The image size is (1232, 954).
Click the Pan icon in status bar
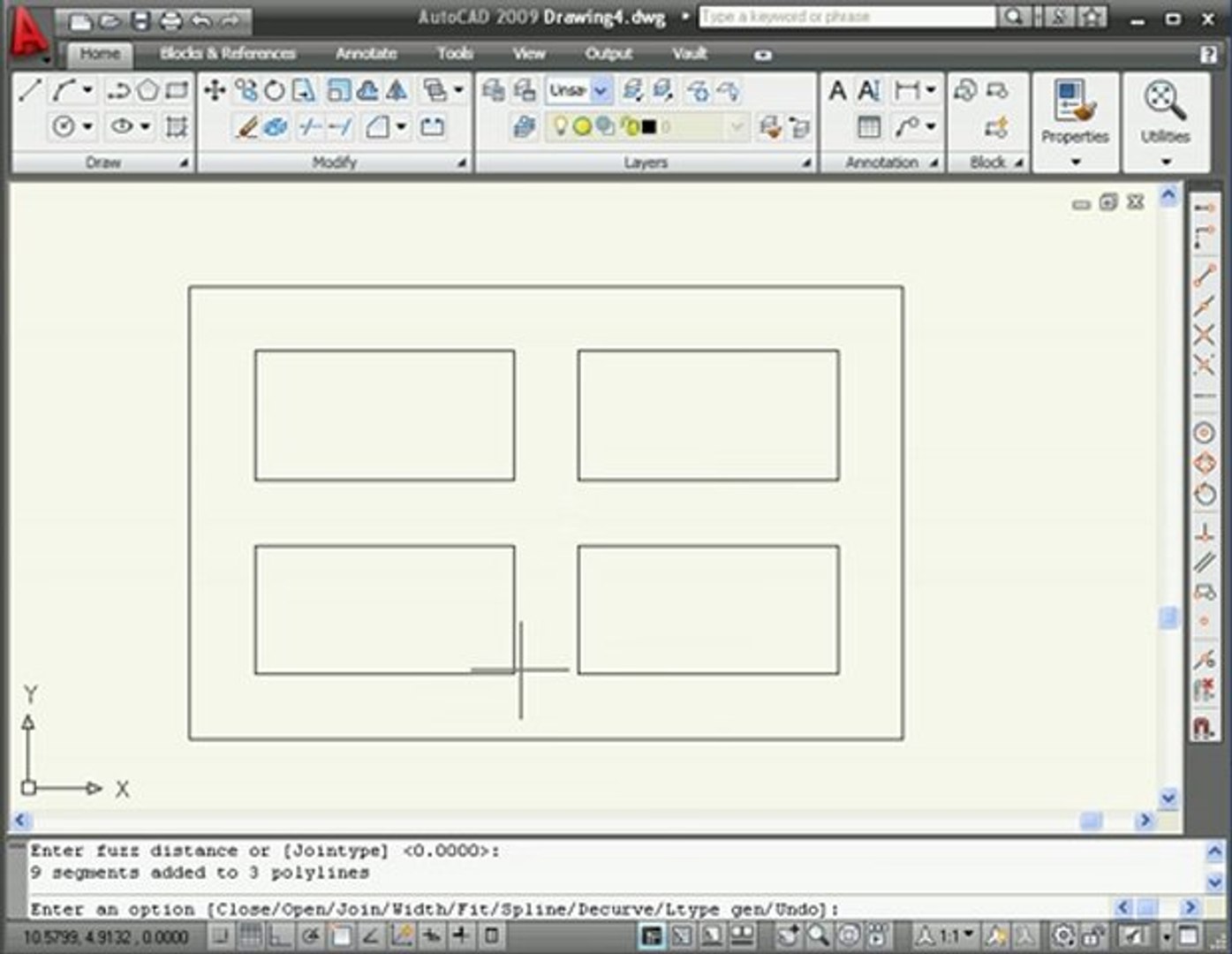coord(788,935)
